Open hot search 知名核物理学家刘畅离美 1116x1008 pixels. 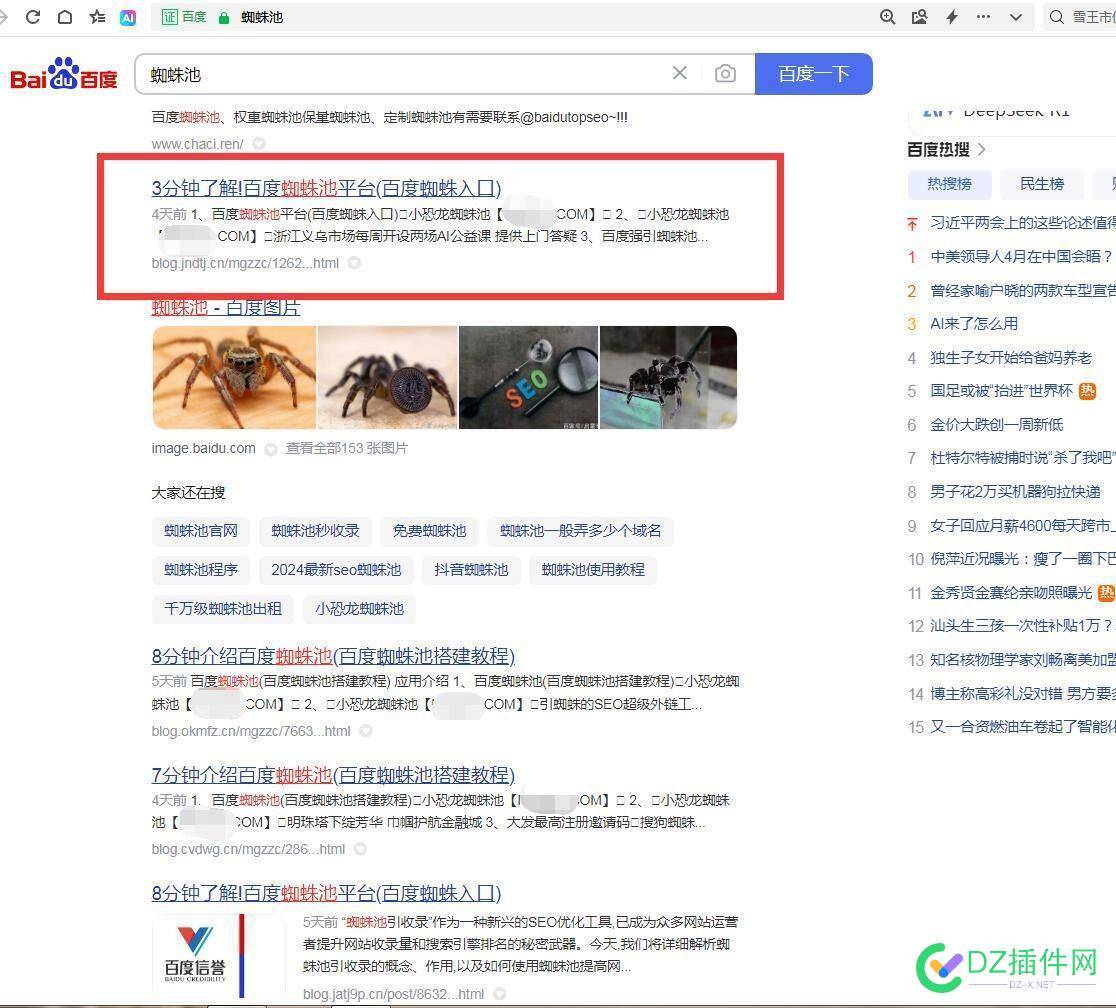tap(1023, 660)
